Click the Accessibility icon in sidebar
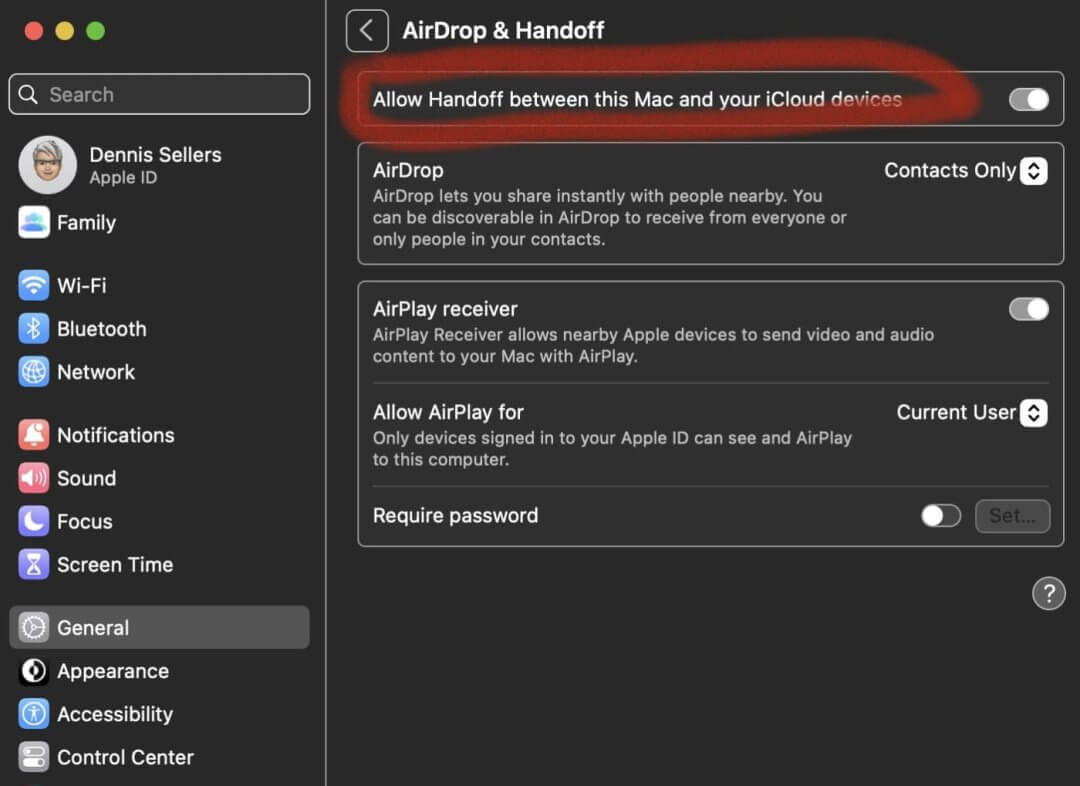Viewport: 1080px width, 786px height. [x=34, y=714]
